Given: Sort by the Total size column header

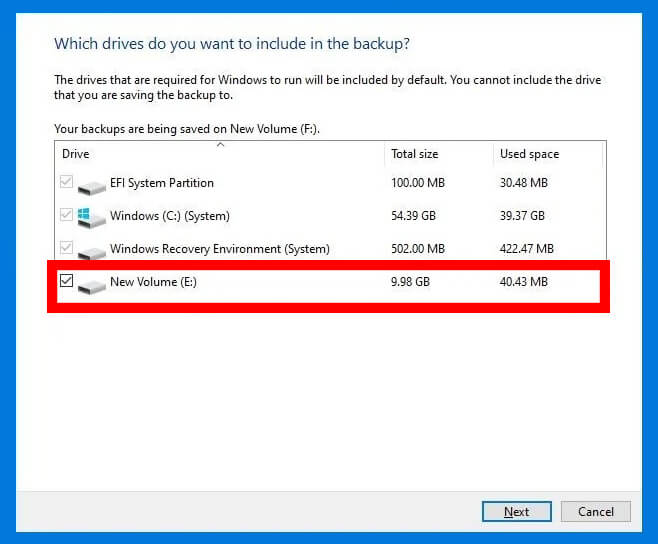Looking at the screenshot, I should 439,154.
